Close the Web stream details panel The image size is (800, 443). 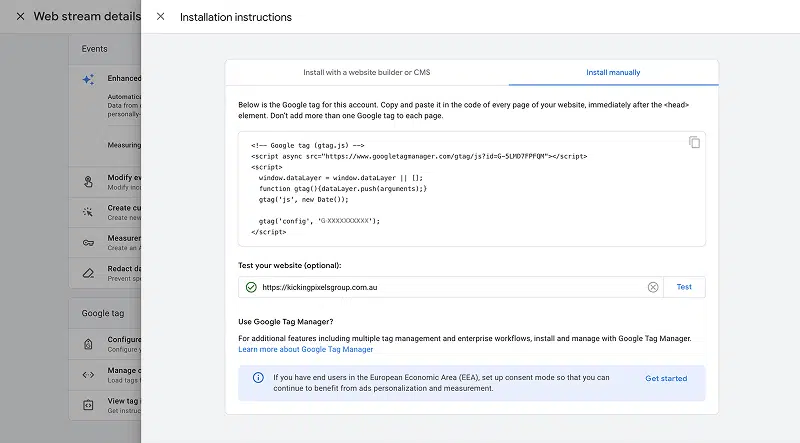coord(20,17)
